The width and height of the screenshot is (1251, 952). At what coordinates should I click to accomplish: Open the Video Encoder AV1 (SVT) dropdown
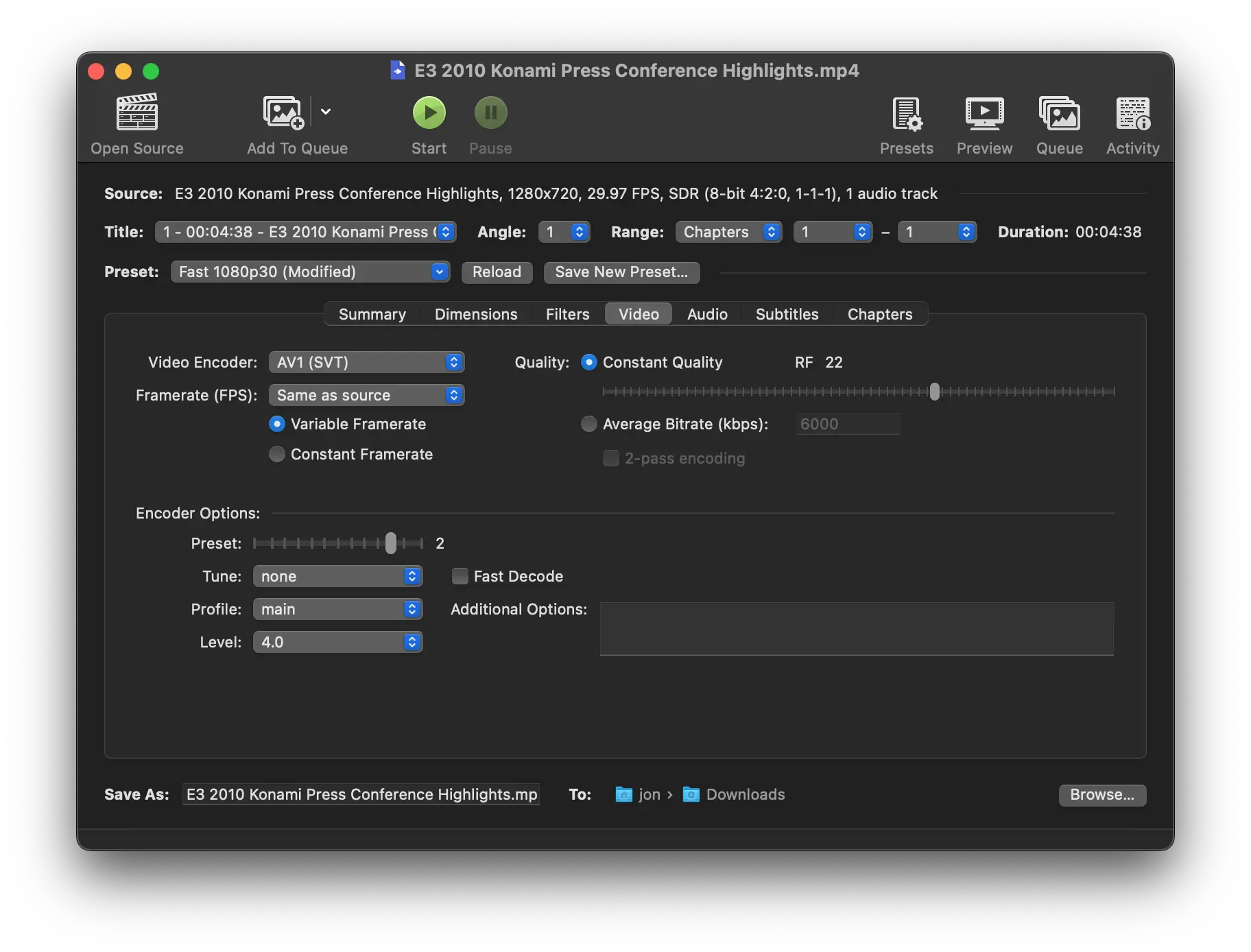[x=366, y=362]
